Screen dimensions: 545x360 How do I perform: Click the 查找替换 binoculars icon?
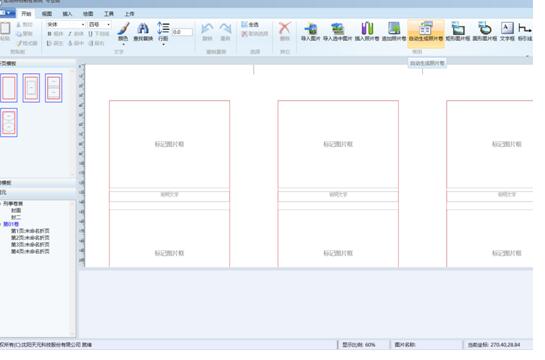[143, 32]
